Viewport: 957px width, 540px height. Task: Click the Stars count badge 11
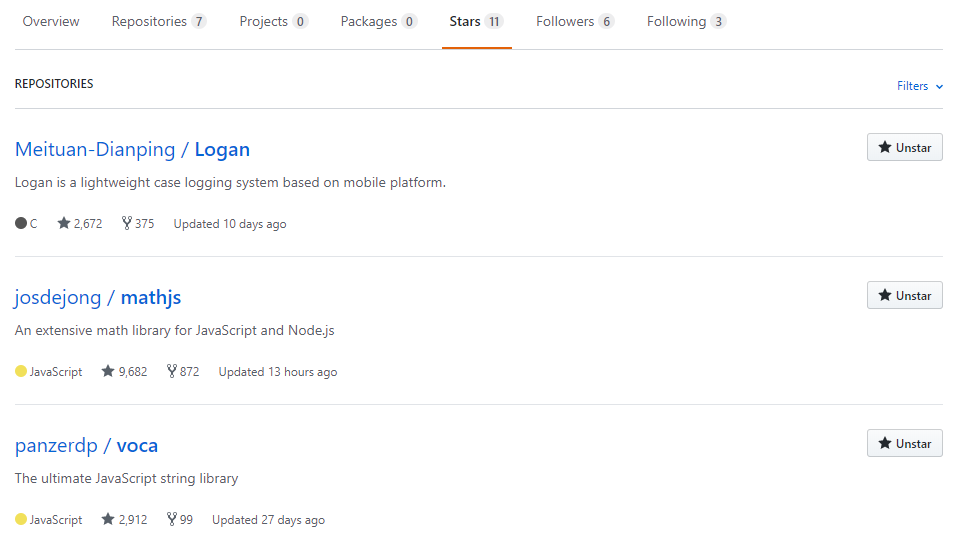click(494, 21)
